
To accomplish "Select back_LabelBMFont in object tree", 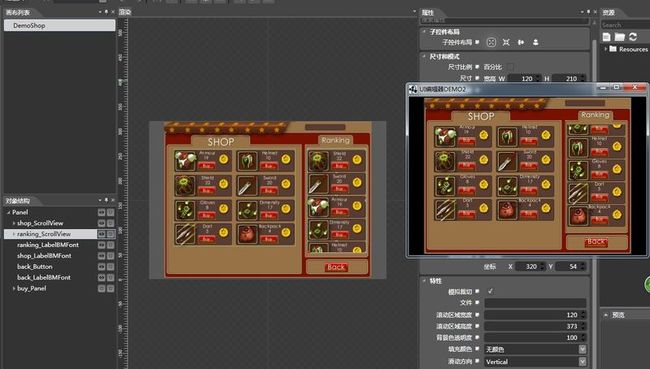I will coord(44,277).
